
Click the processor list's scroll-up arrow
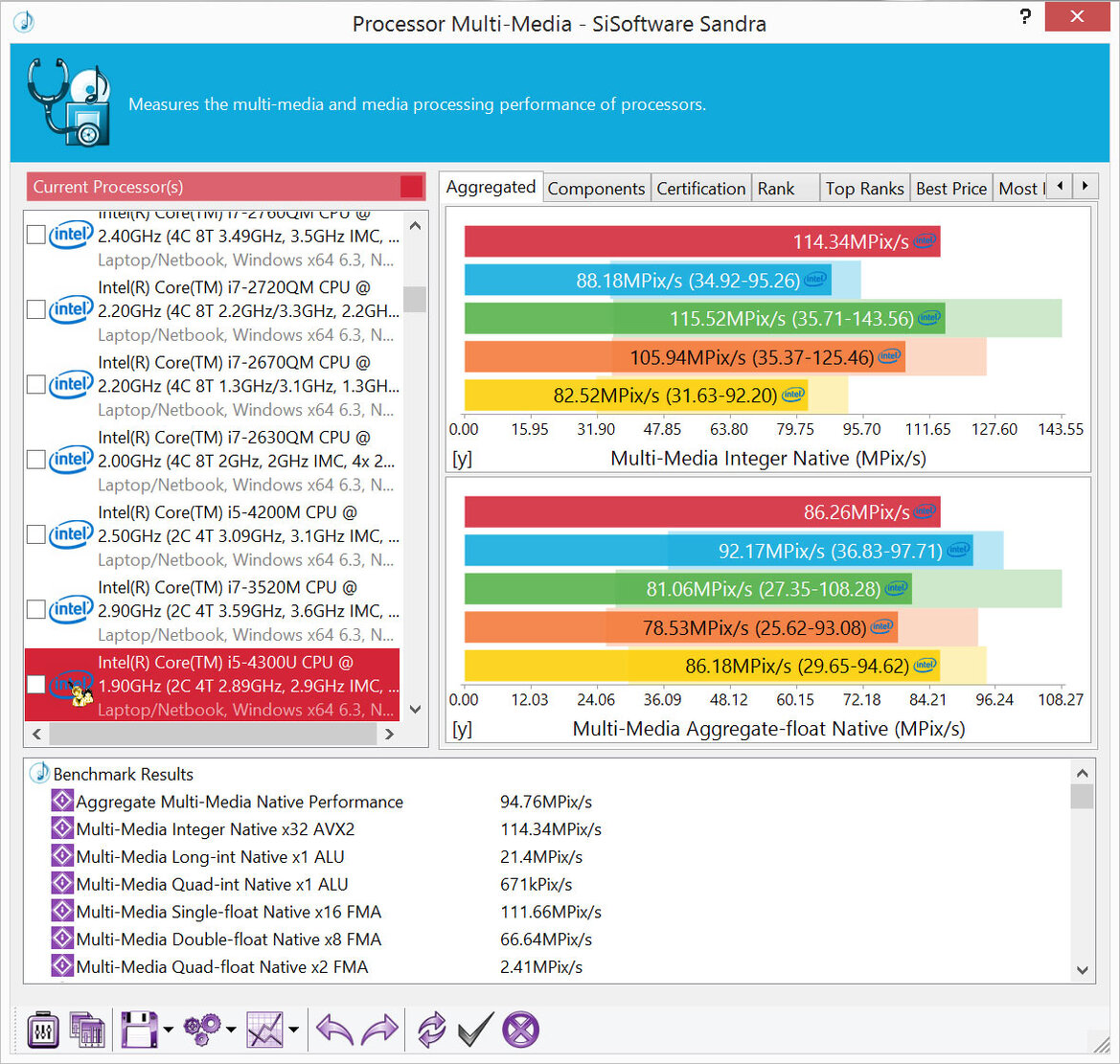click(x=415, y=226)
